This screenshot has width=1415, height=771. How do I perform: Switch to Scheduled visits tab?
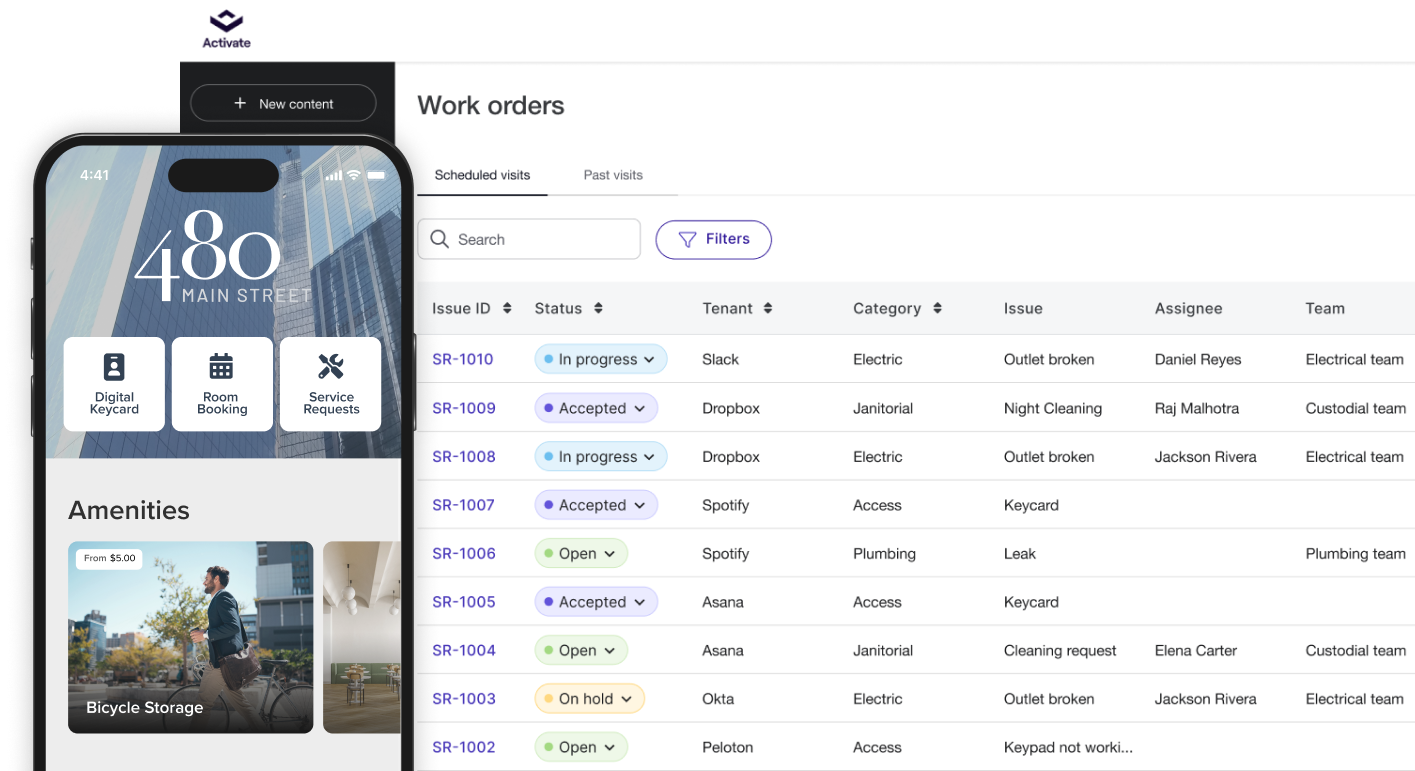click(x=482, y=175)
